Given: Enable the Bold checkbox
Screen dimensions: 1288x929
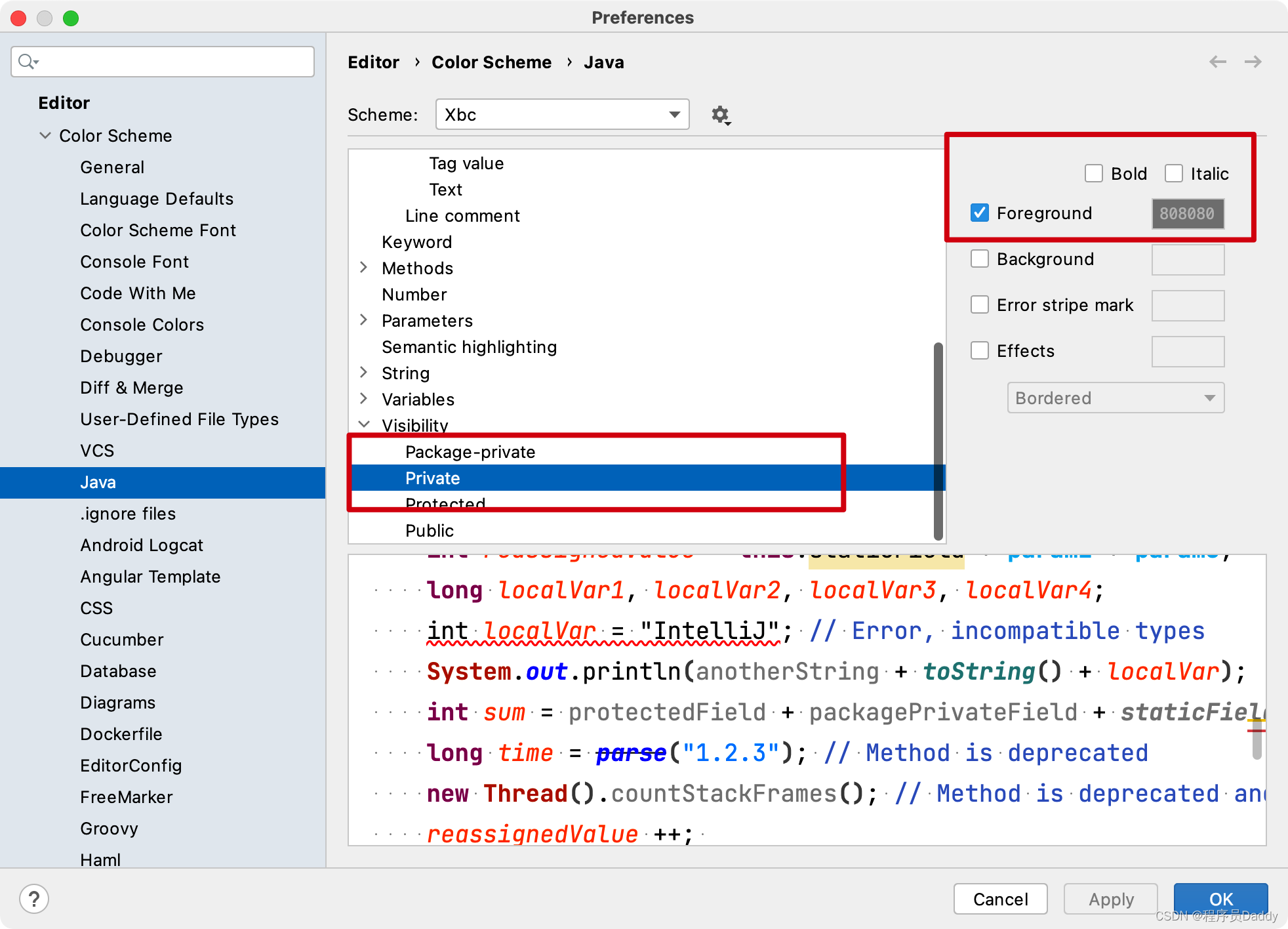Looking at the screenshot, I should pyautogui.click(x=1094, y=174).
